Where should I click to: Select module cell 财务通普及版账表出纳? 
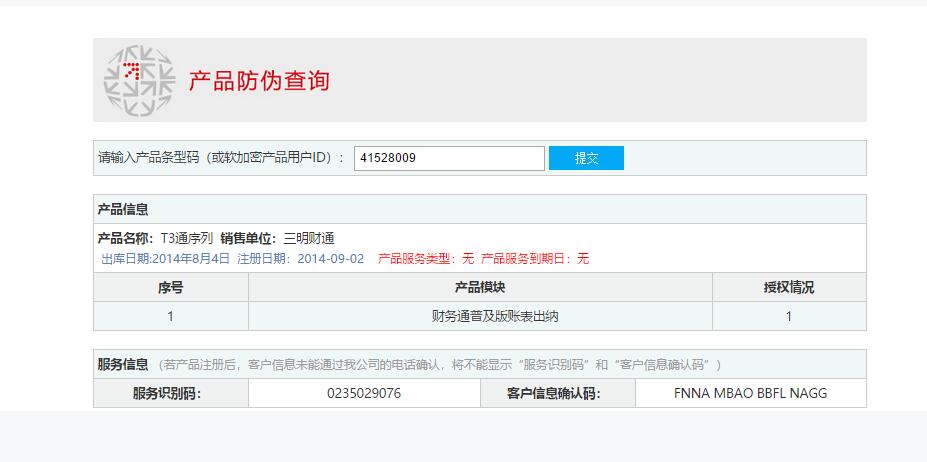click(x=495, y=316)
